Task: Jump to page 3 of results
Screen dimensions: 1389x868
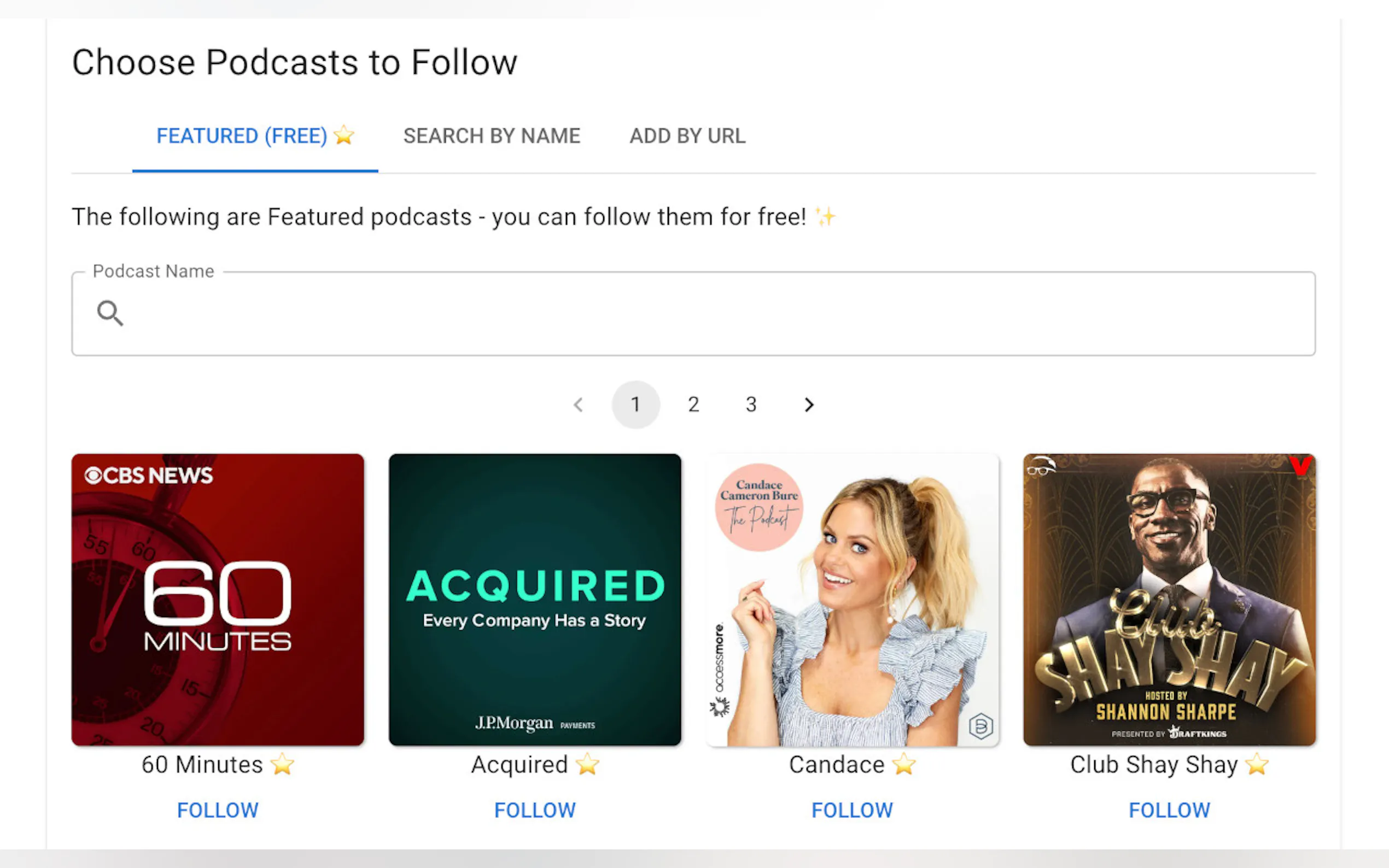Action: click(x=751, y=404)
